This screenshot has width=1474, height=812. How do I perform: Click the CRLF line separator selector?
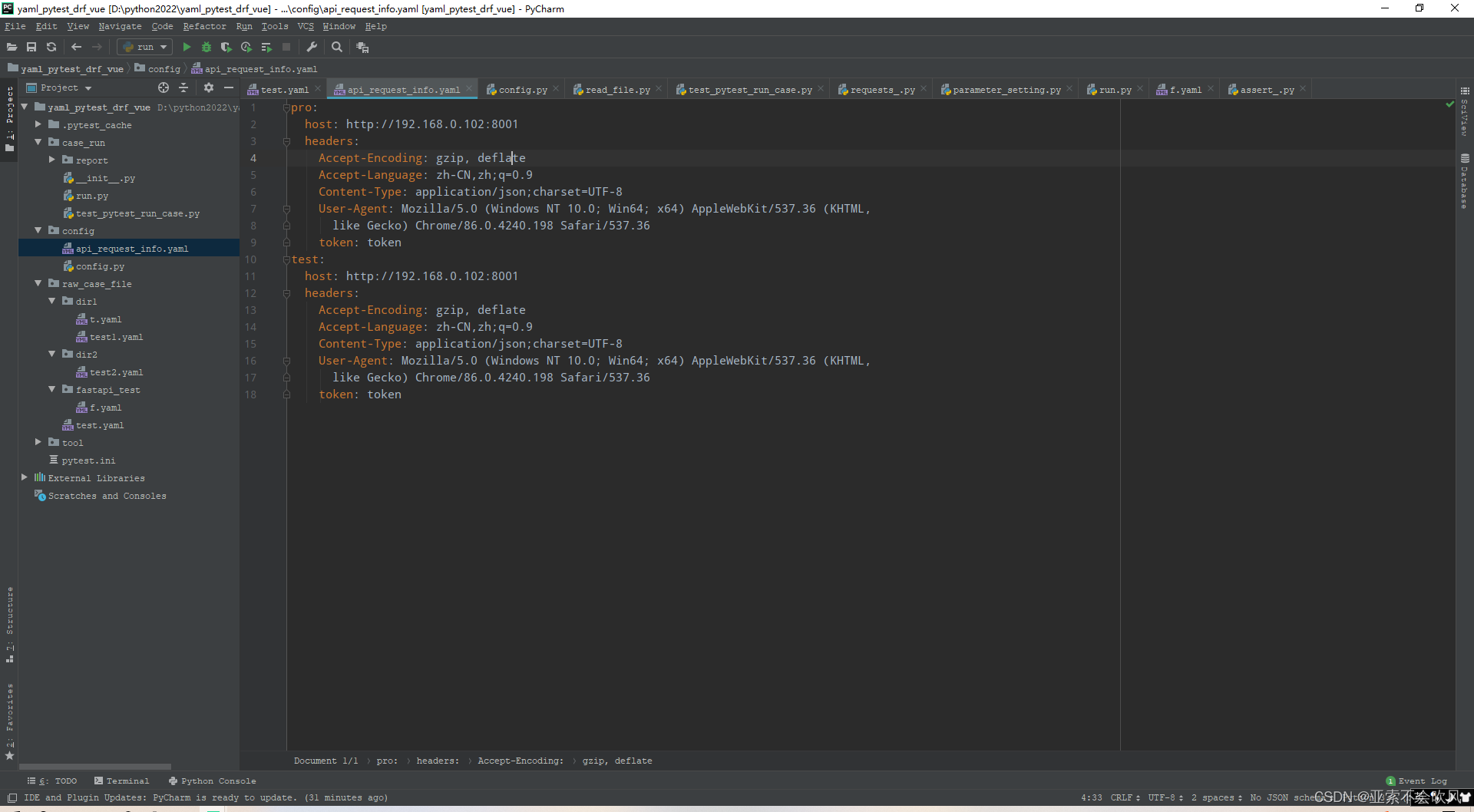pyautogui.click(x=1125, y=797)
